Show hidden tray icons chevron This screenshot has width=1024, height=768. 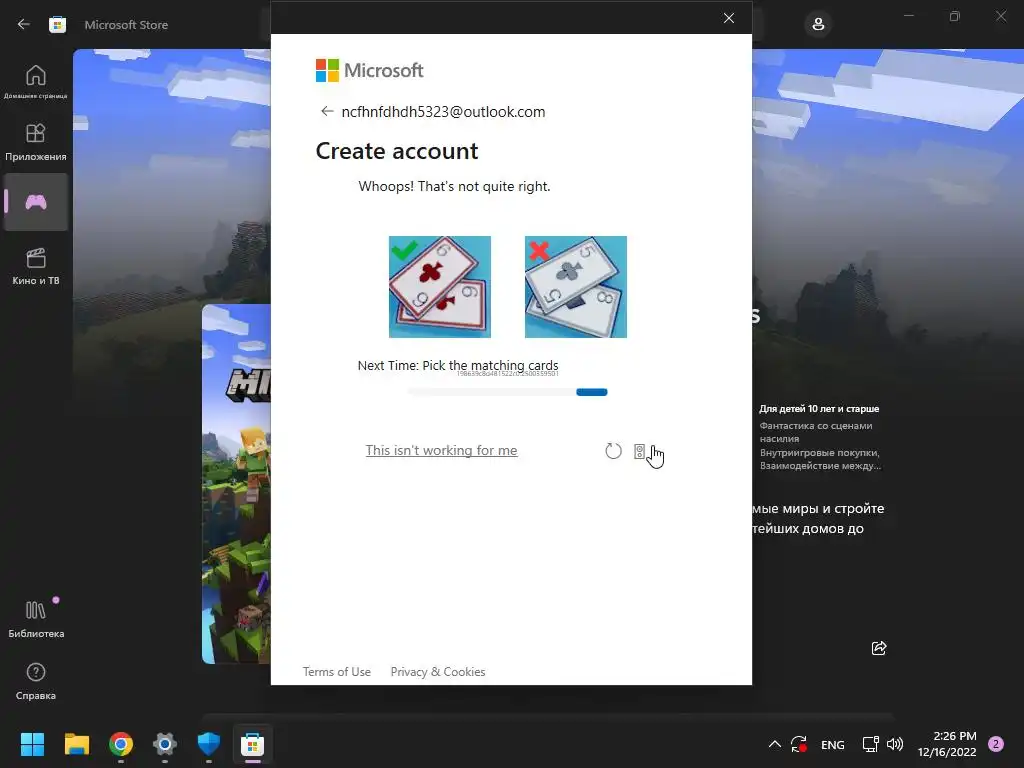coord(775,744)
